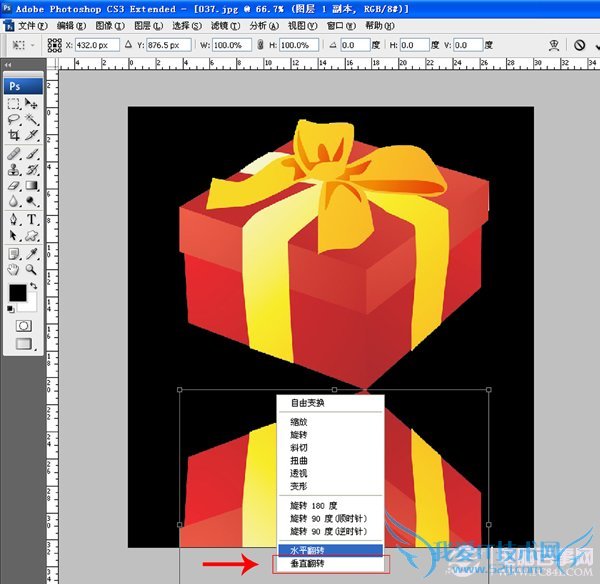Pick the Lasso tool
The image size is (600, 584).
click(x=14, y=120)
